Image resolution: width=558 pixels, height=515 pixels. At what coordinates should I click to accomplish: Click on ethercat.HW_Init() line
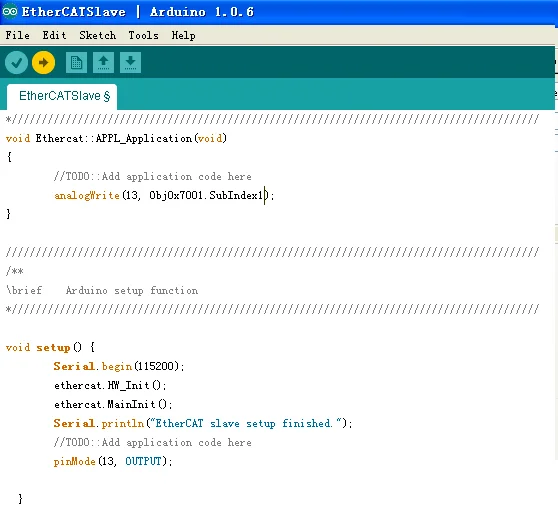tap(110, 385)
